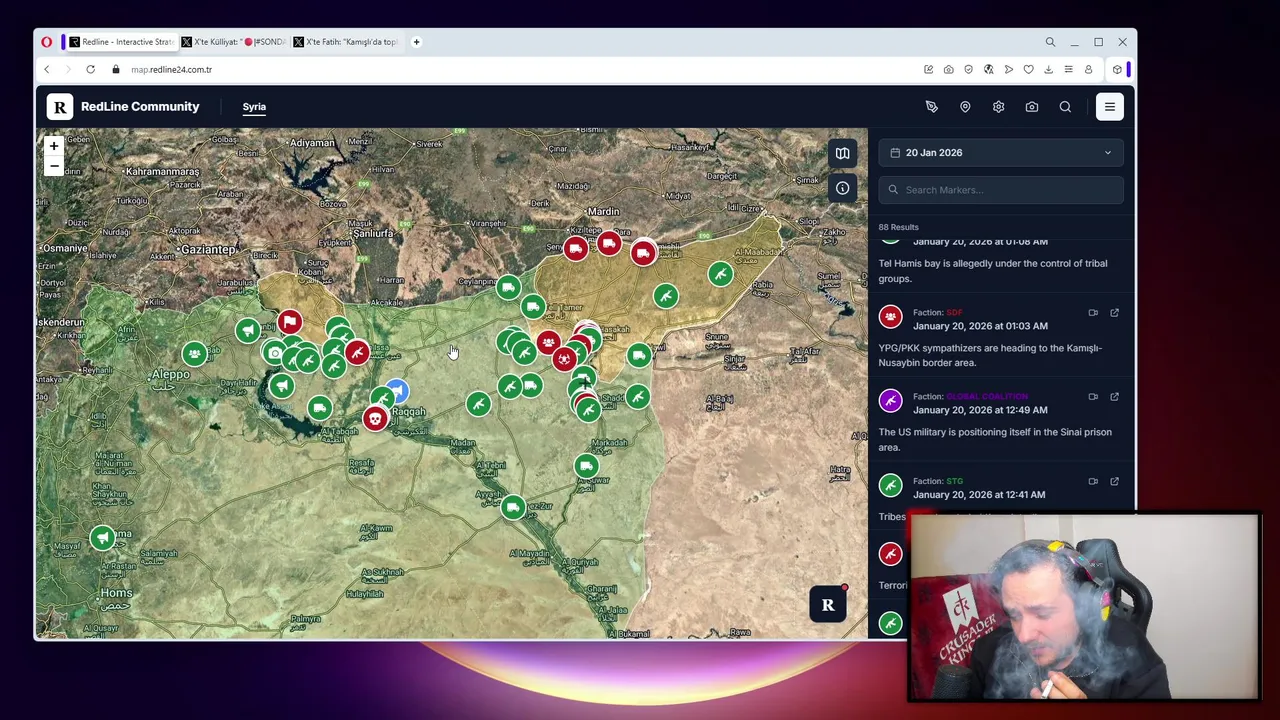Open external link of STG 12:41 AM entry
Image resolution: width=1280 pixels, height=720 pixels.
click(x=1114, y=482)
